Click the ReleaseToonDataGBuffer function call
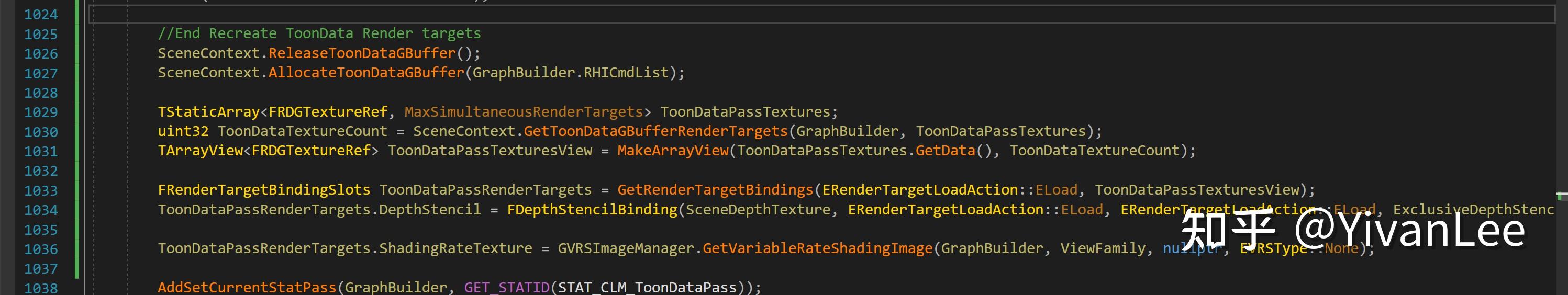The width and height of the screenshot is (1568, 295). pos(362,53)
